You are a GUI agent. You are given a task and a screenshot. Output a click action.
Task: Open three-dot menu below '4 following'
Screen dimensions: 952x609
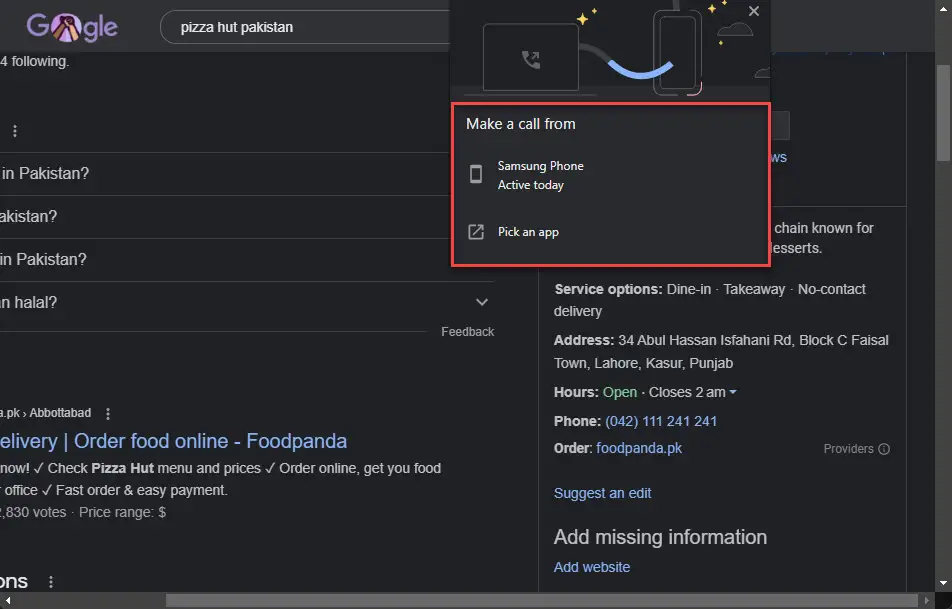(15, 131)
